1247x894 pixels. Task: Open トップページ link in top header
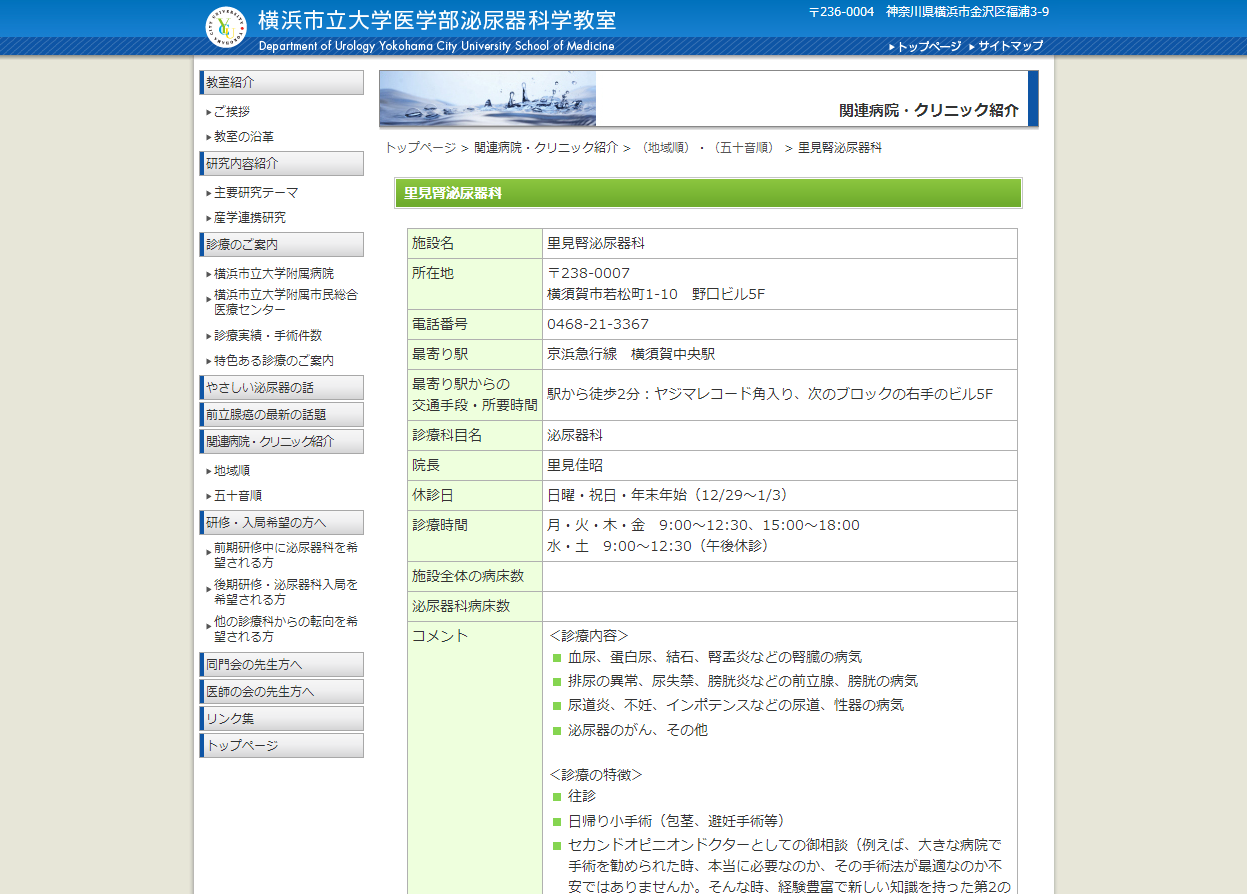928,46
